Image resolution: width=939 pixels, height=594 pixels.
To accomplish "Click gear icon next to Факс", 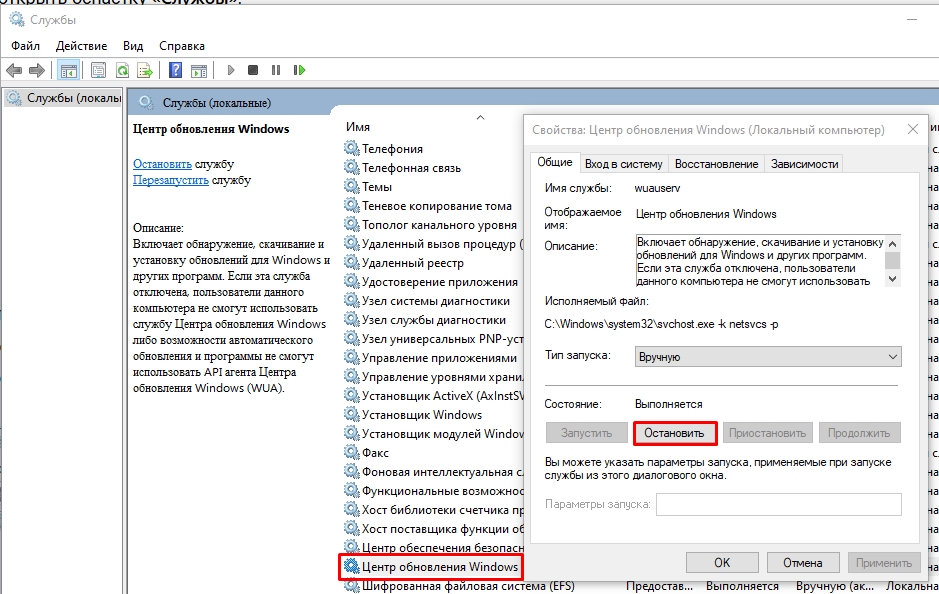I will 352,452.
